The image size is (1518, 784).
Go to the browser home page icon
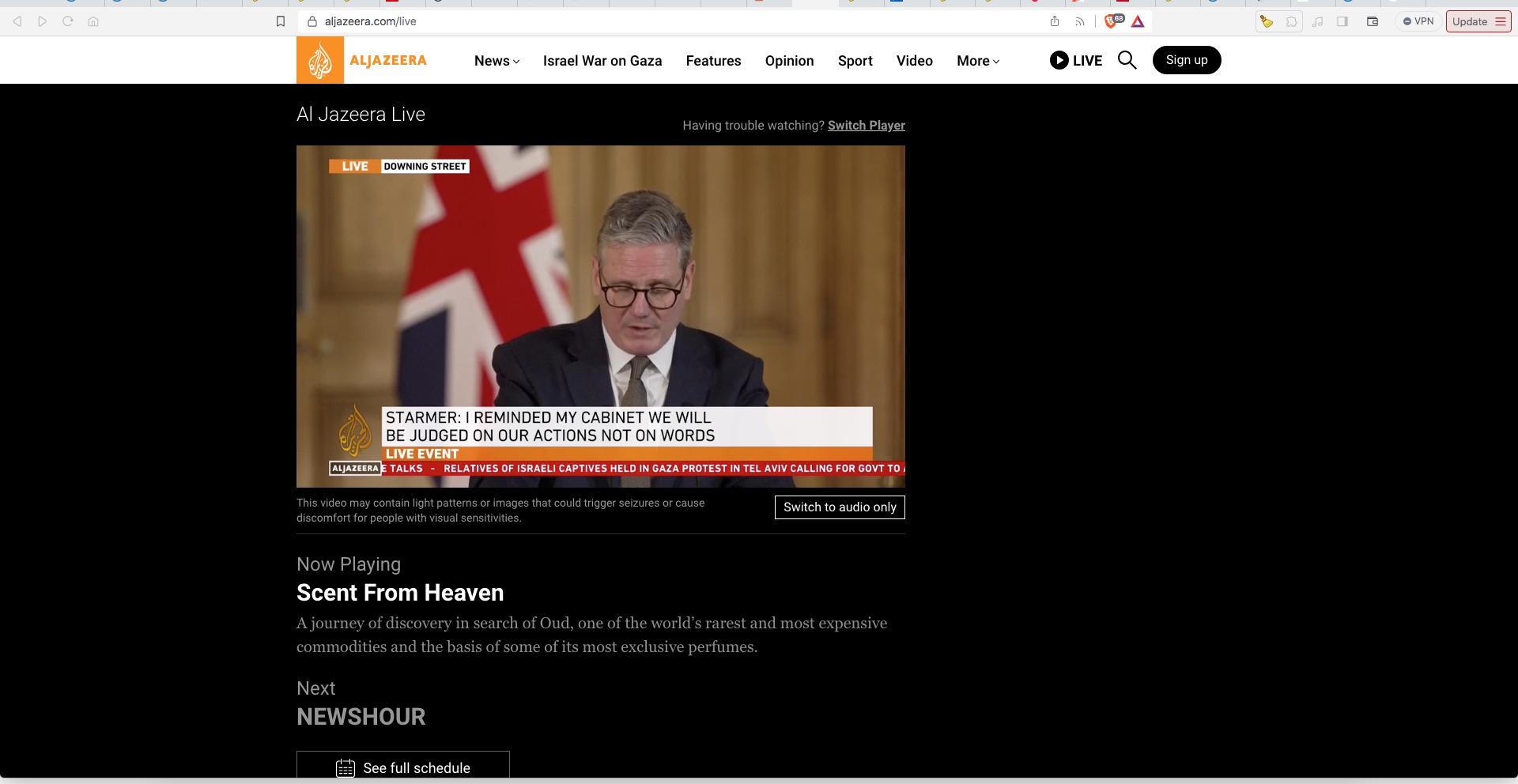(x=93, y=21)
